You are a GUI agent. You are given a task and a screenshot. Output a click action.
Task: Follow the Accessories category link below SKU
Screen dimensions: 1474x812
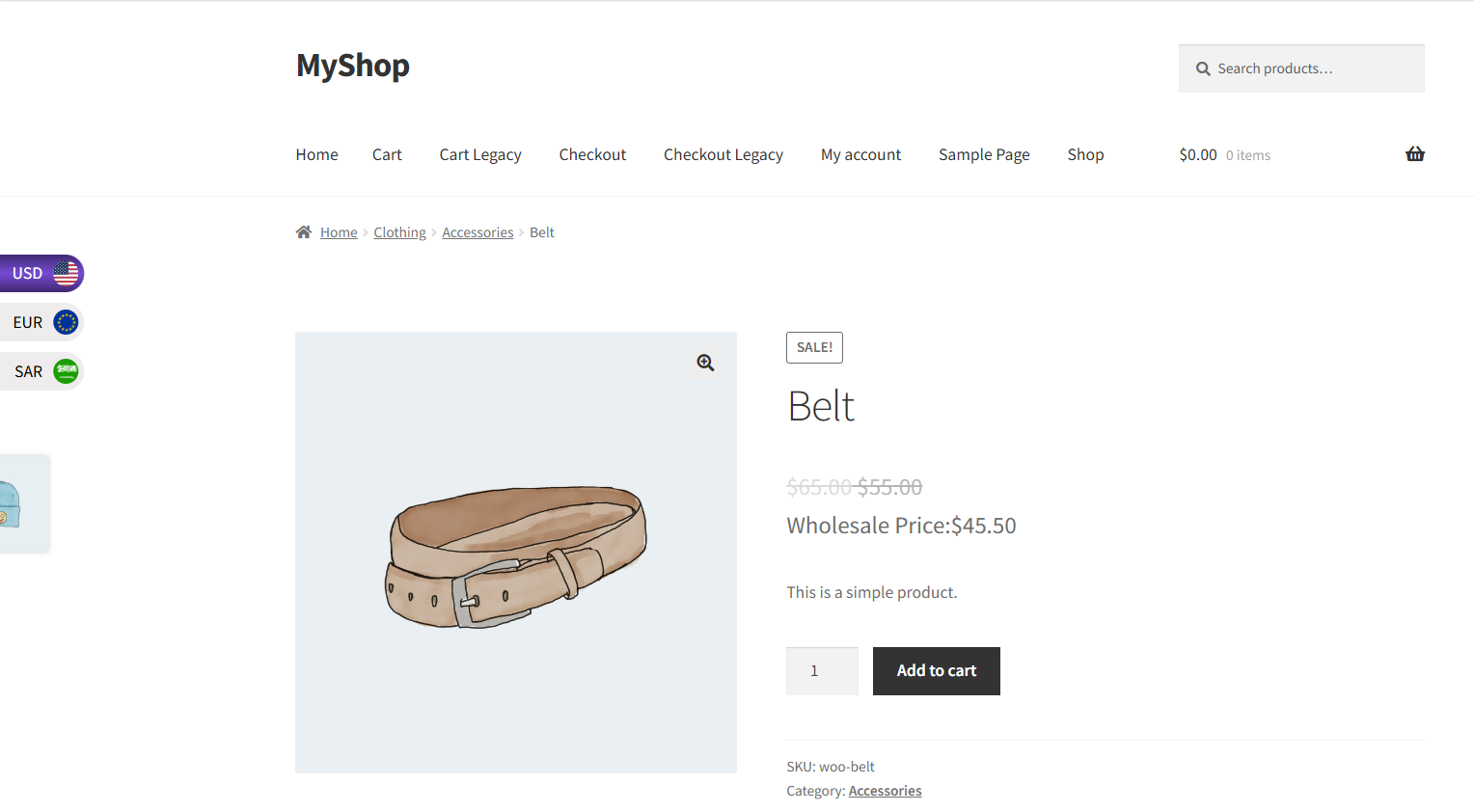tap(885, 791)
